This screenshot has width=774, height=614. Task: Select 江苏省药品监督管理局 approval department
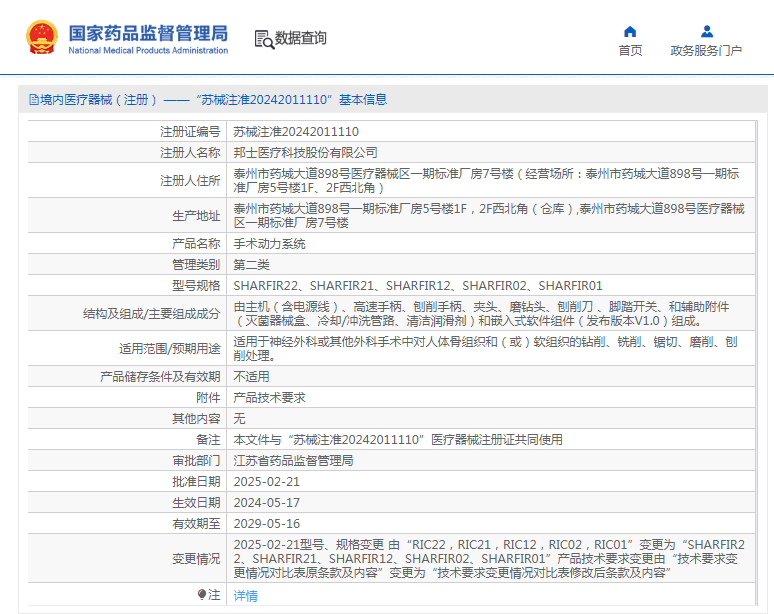pos(293,460)
